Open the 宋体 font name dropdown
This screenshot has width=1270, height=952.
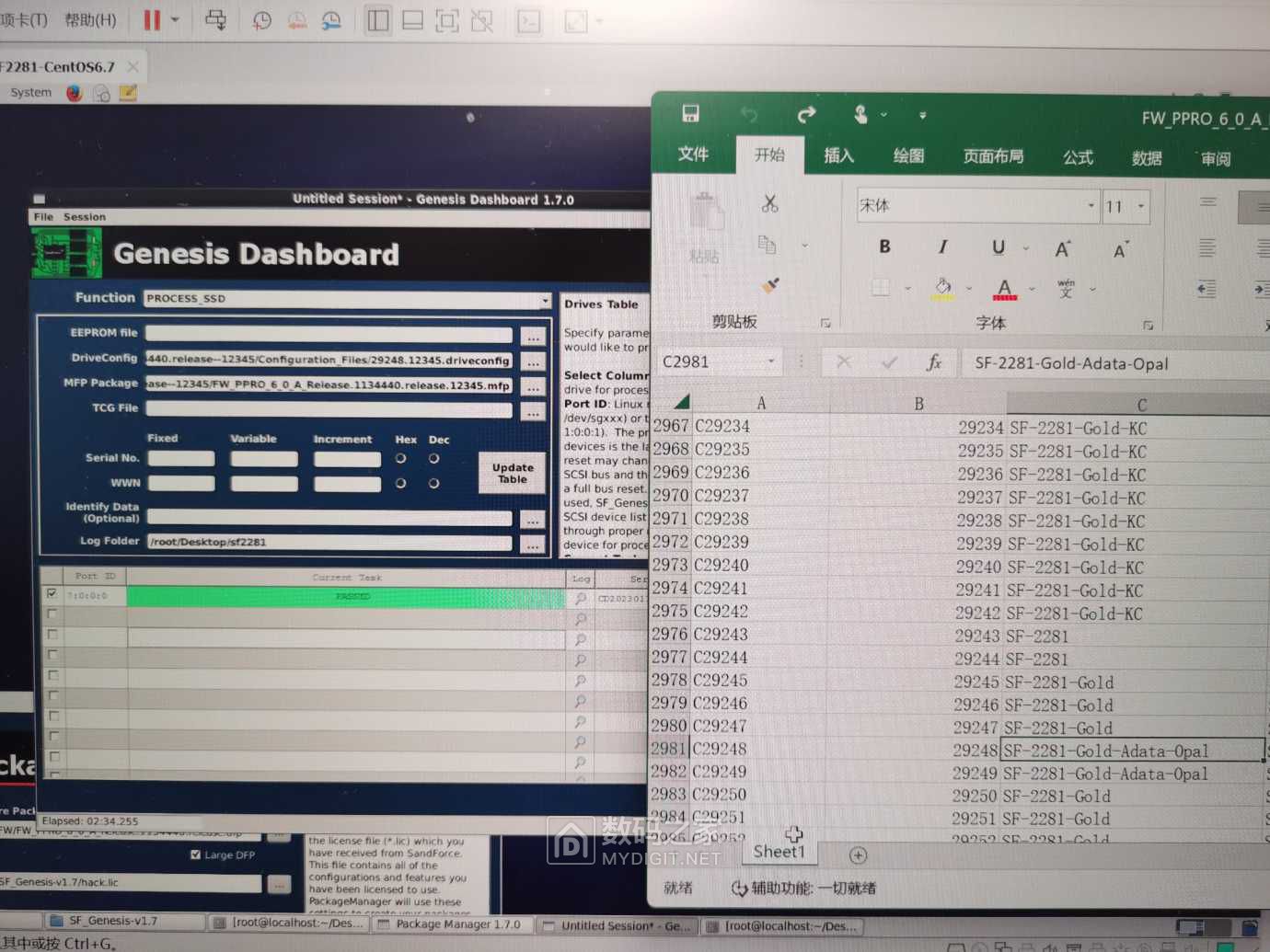click(1091, 206)
